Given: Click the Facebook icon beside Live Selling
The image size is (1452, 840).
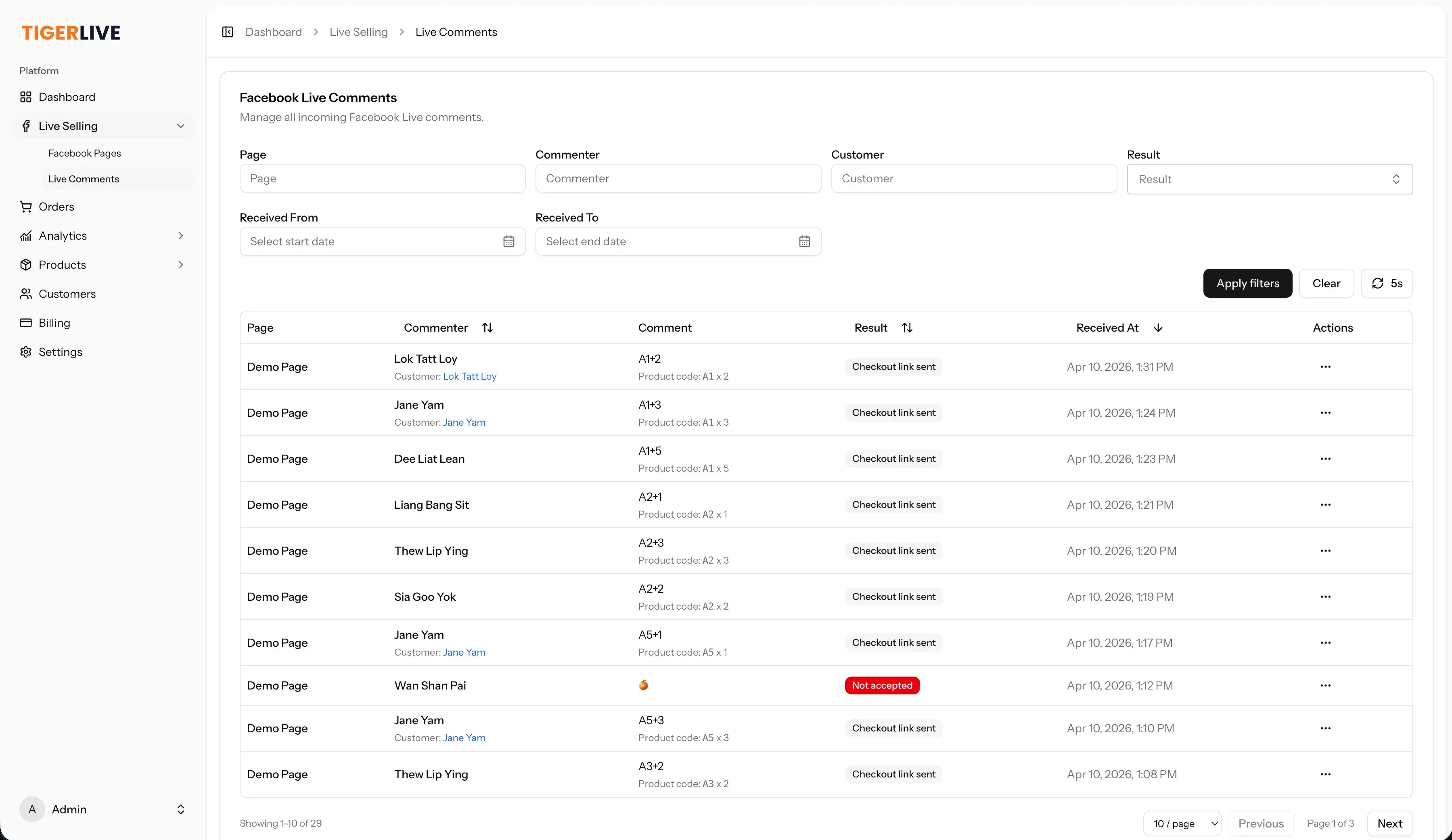Looking at the screenshot, I should click(25, 125).
